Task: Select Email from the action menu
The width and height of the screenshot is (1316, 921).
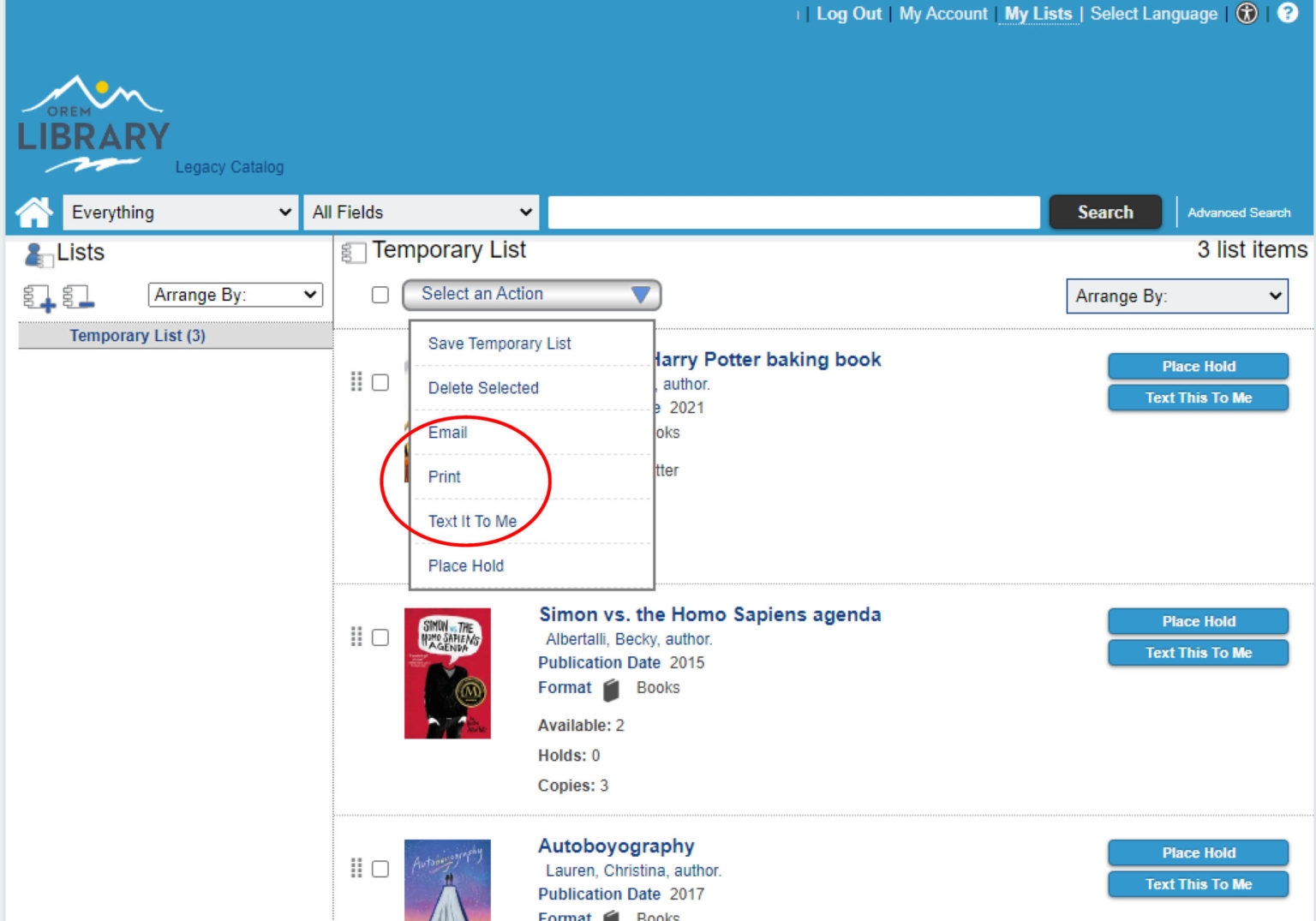Action: (x=448, y=433)
